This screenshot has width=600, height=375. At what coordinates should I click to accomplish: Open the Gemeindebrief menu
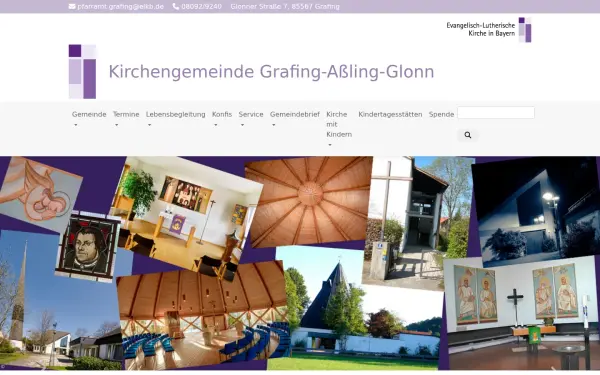click(x=295, y=114)
